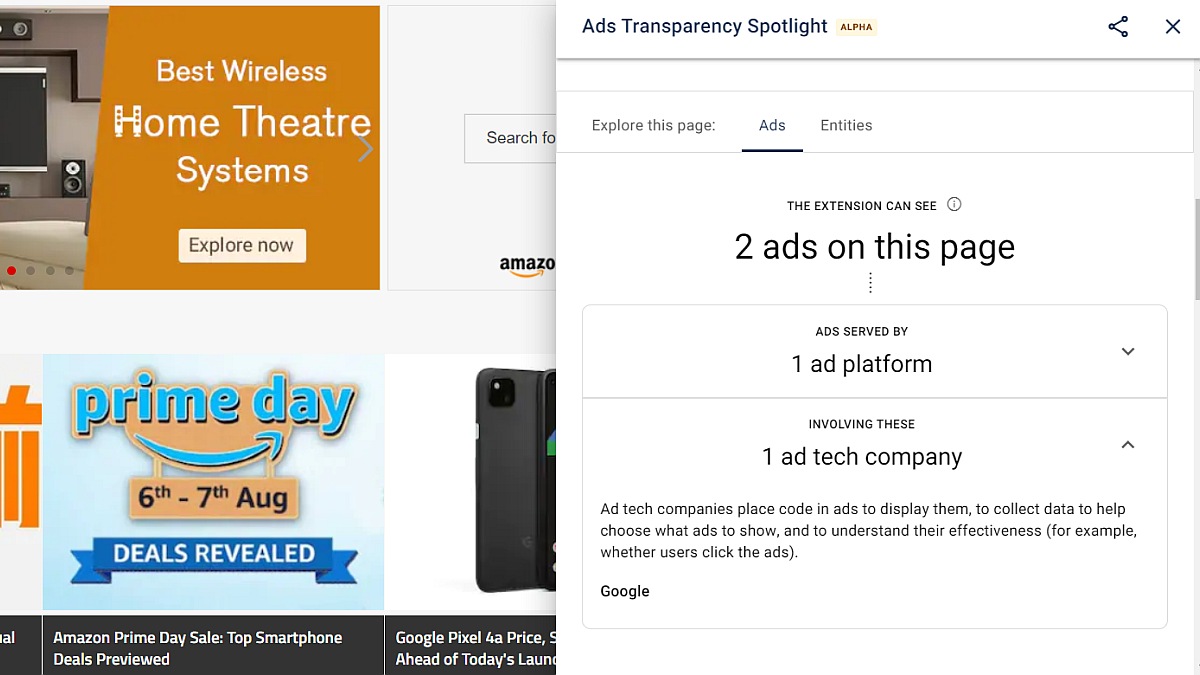Click the Amazon logo below the search box

point(528,266)
